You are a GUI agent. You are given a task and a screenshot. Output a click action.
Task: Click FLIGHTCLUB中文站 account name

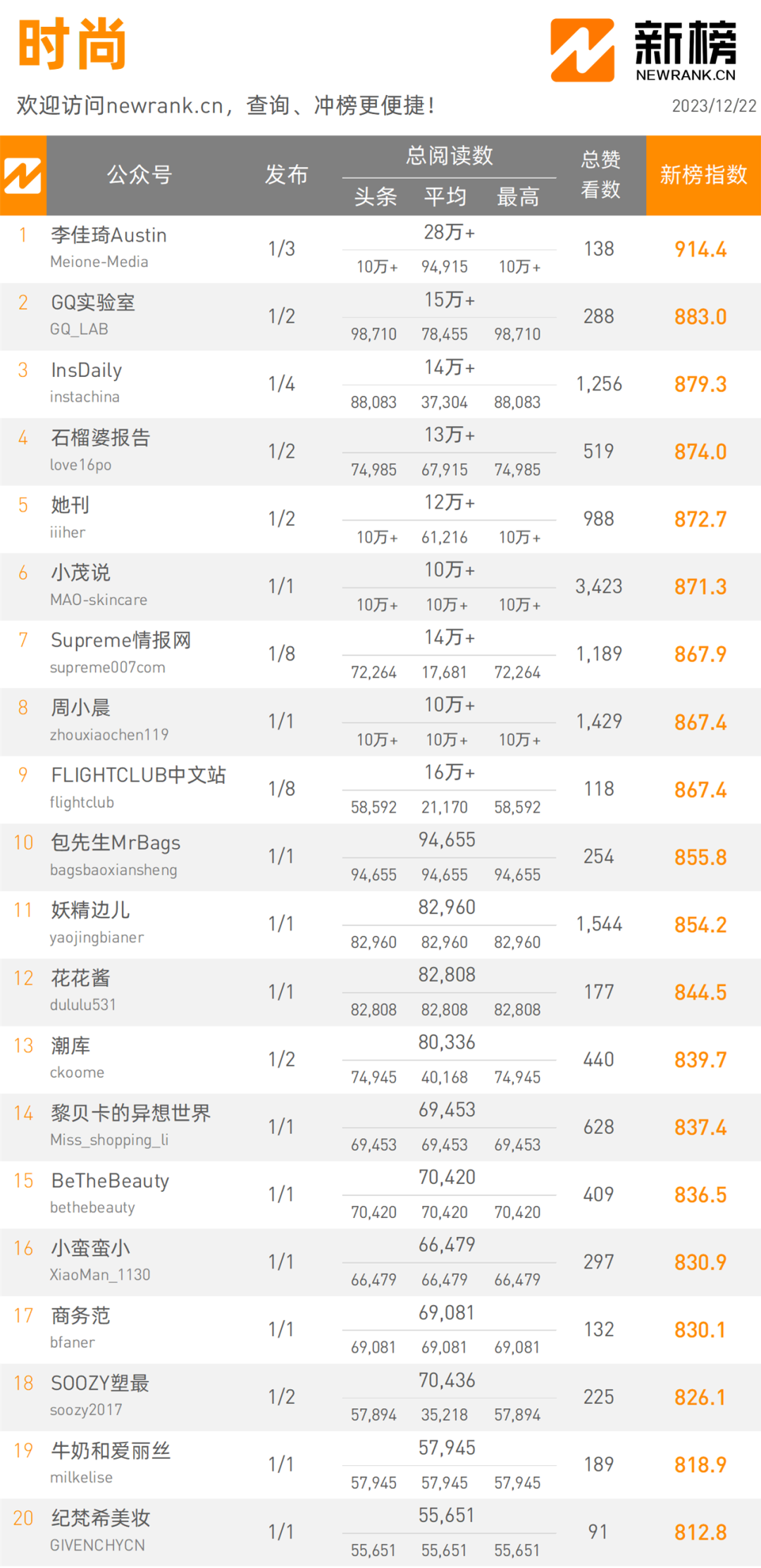[138, 776]
